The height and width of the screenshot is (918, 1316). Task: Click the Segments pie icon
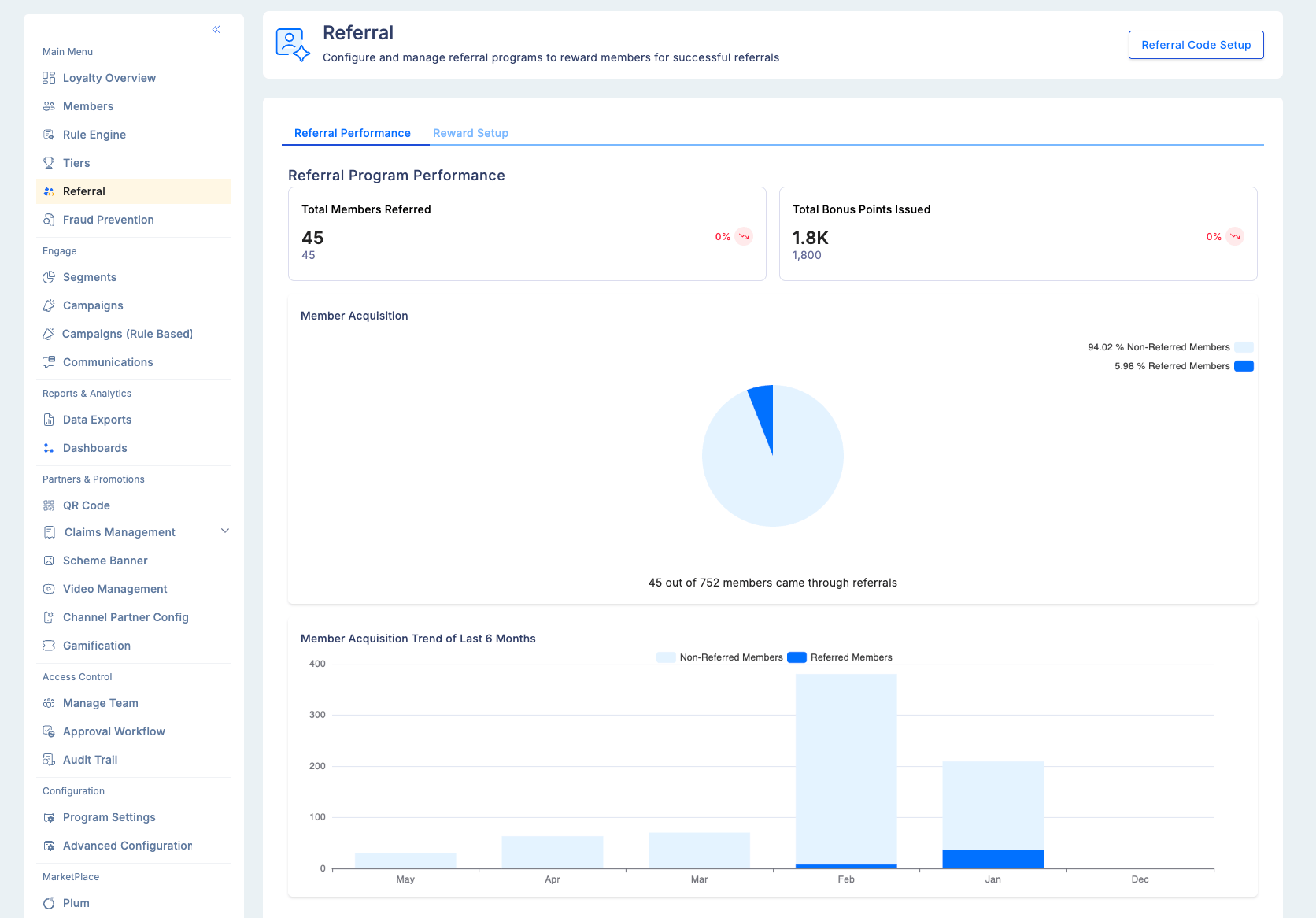pyautogui.click(x=49, y=277)
